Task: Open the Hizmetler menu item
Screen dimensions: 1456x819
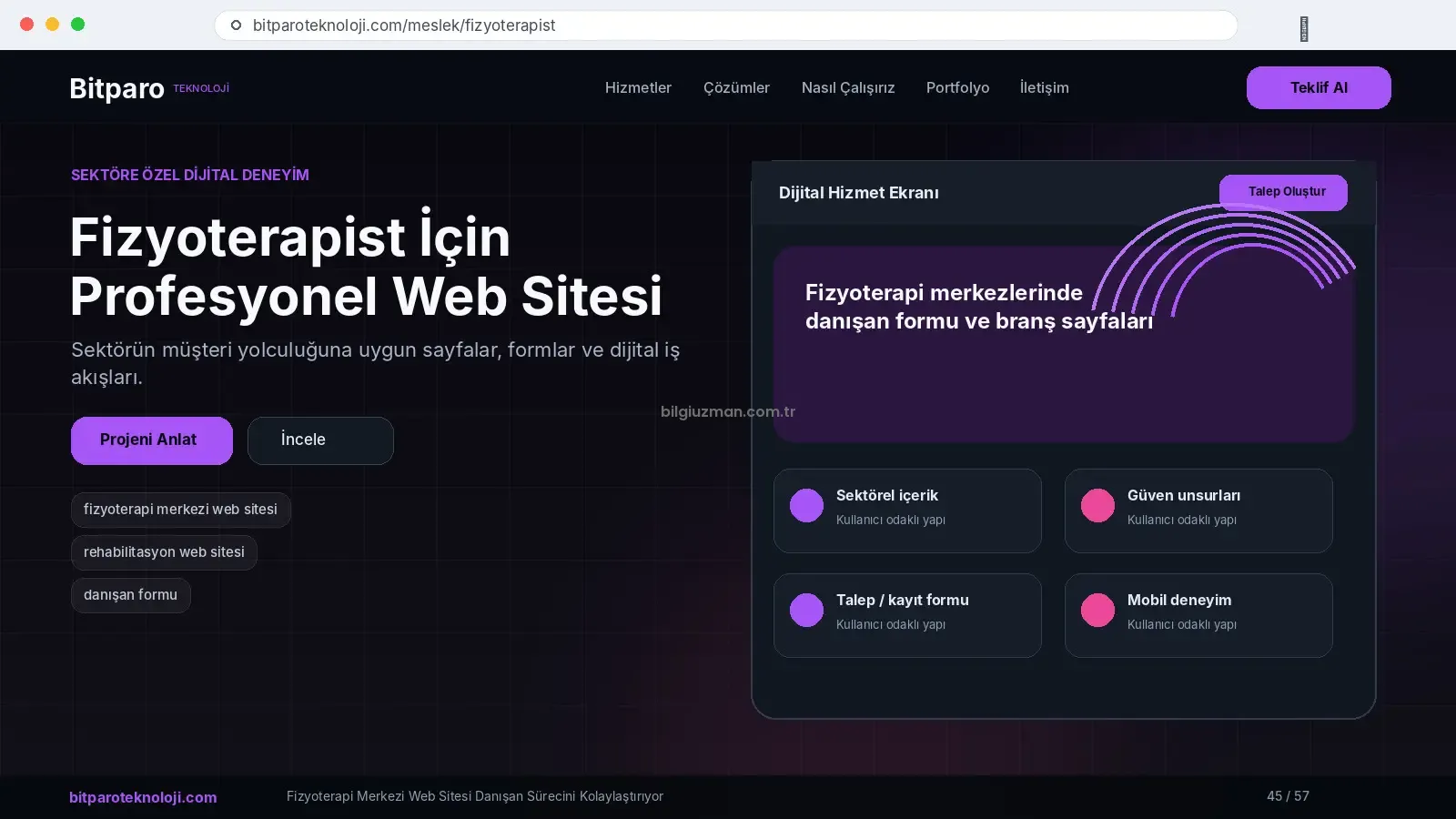Action: click(x=638, y=87)
